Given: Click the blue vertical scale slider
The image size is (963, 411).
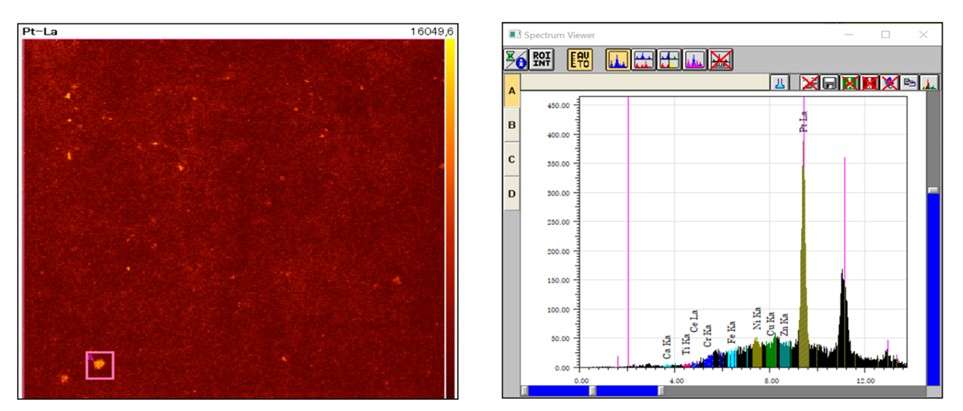Looking at the screenshot, I should coord(933,289).
